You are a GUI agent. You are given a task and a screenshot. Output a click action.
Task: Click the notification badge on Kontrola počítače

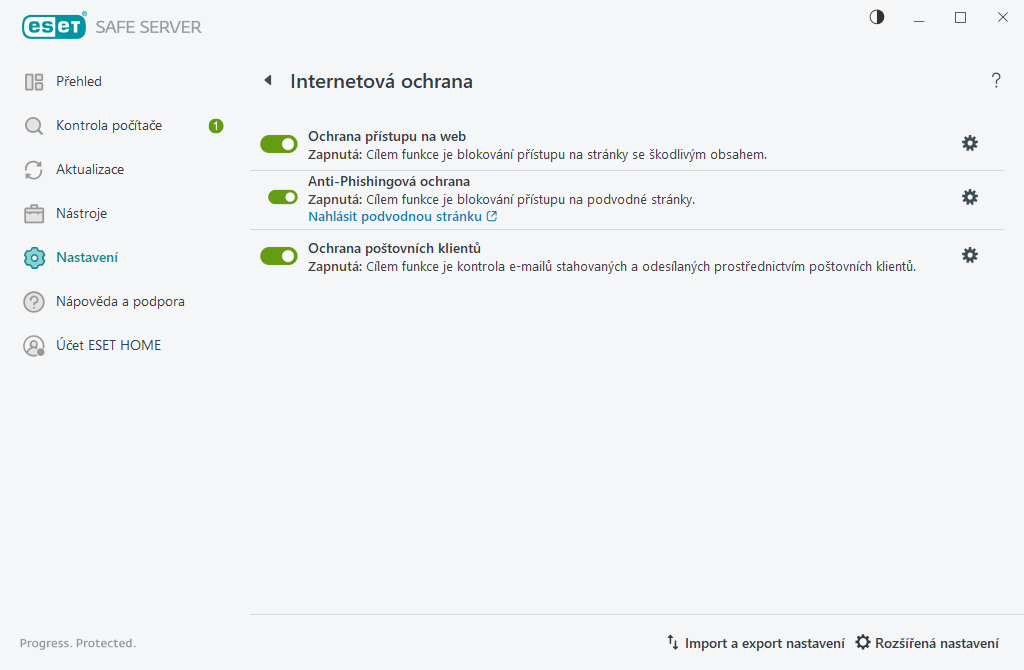216,126
